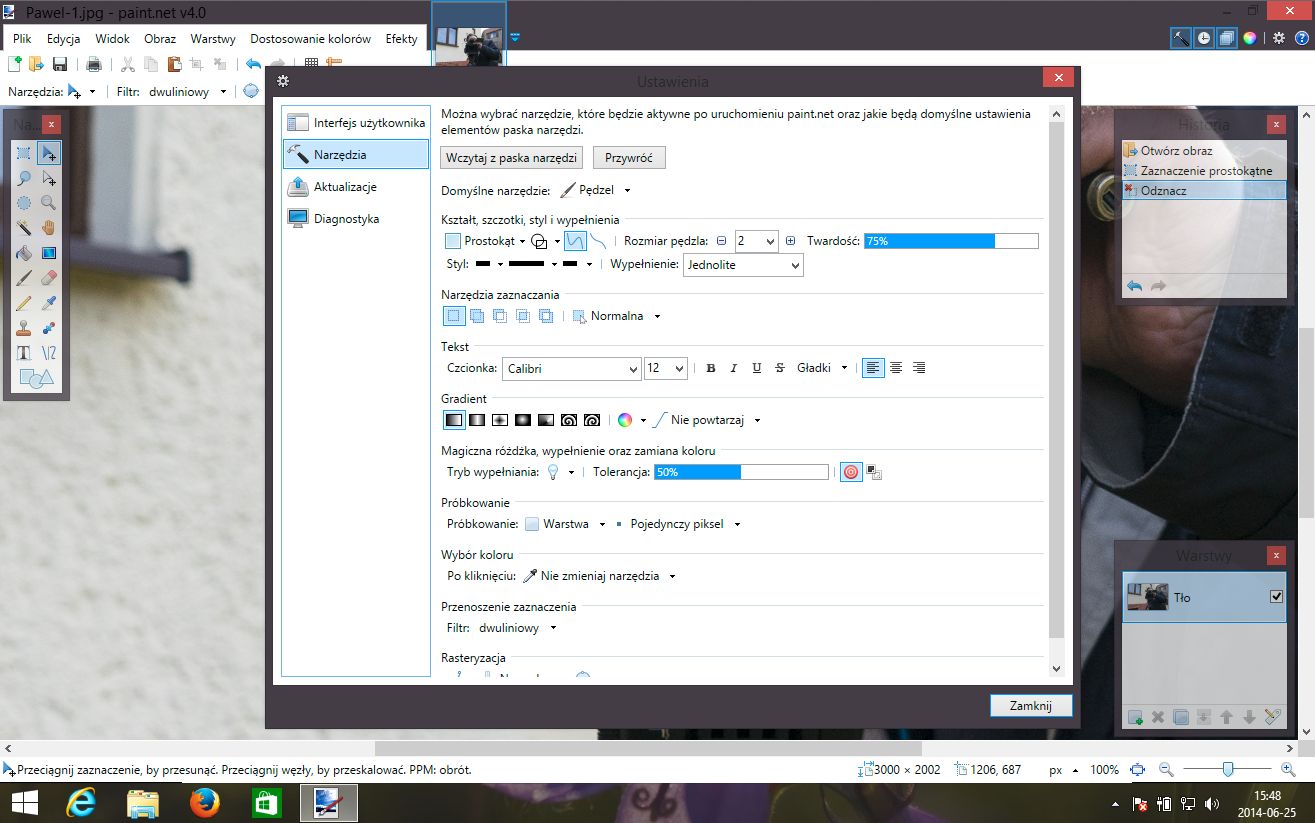Click the Open file icon in toolbar
This screenshot has height=823, width=1315.
click(x=37, y=65)
